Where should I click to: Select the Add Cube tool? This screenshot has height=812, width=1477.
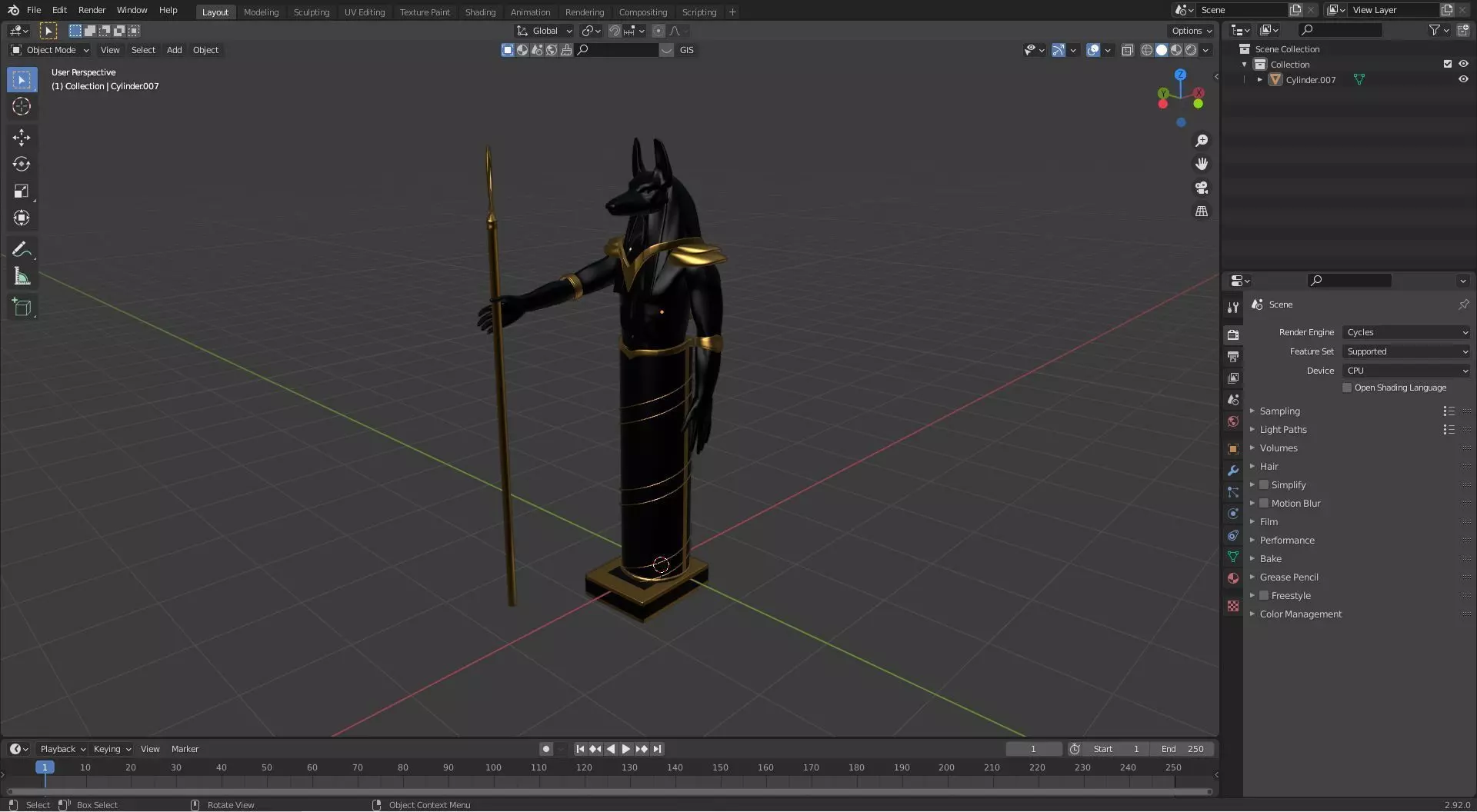(22, 308)
